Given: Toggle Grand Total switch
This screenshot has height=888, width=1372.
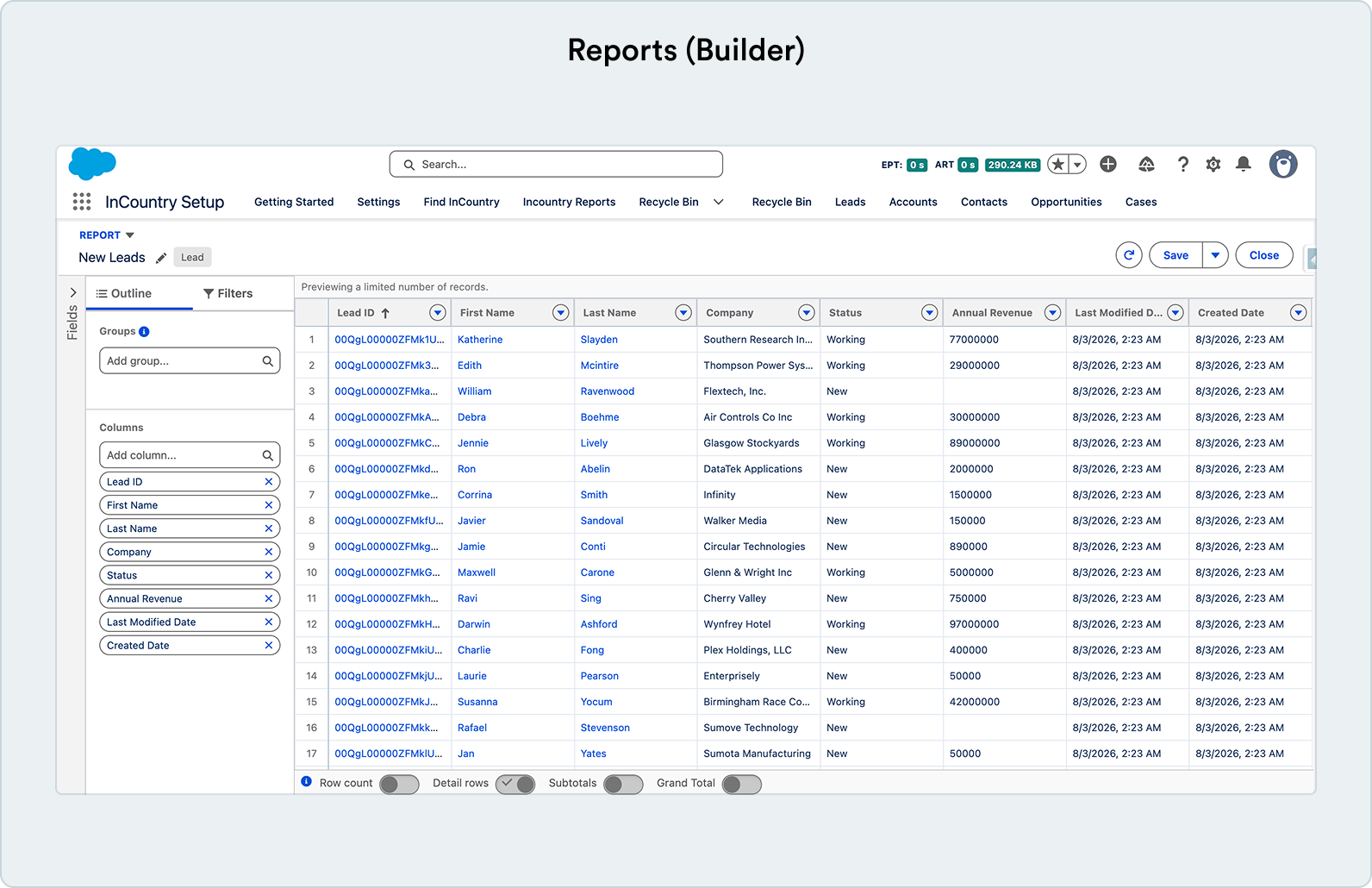Looking at the screenshot, I should (x=741, y=784).
